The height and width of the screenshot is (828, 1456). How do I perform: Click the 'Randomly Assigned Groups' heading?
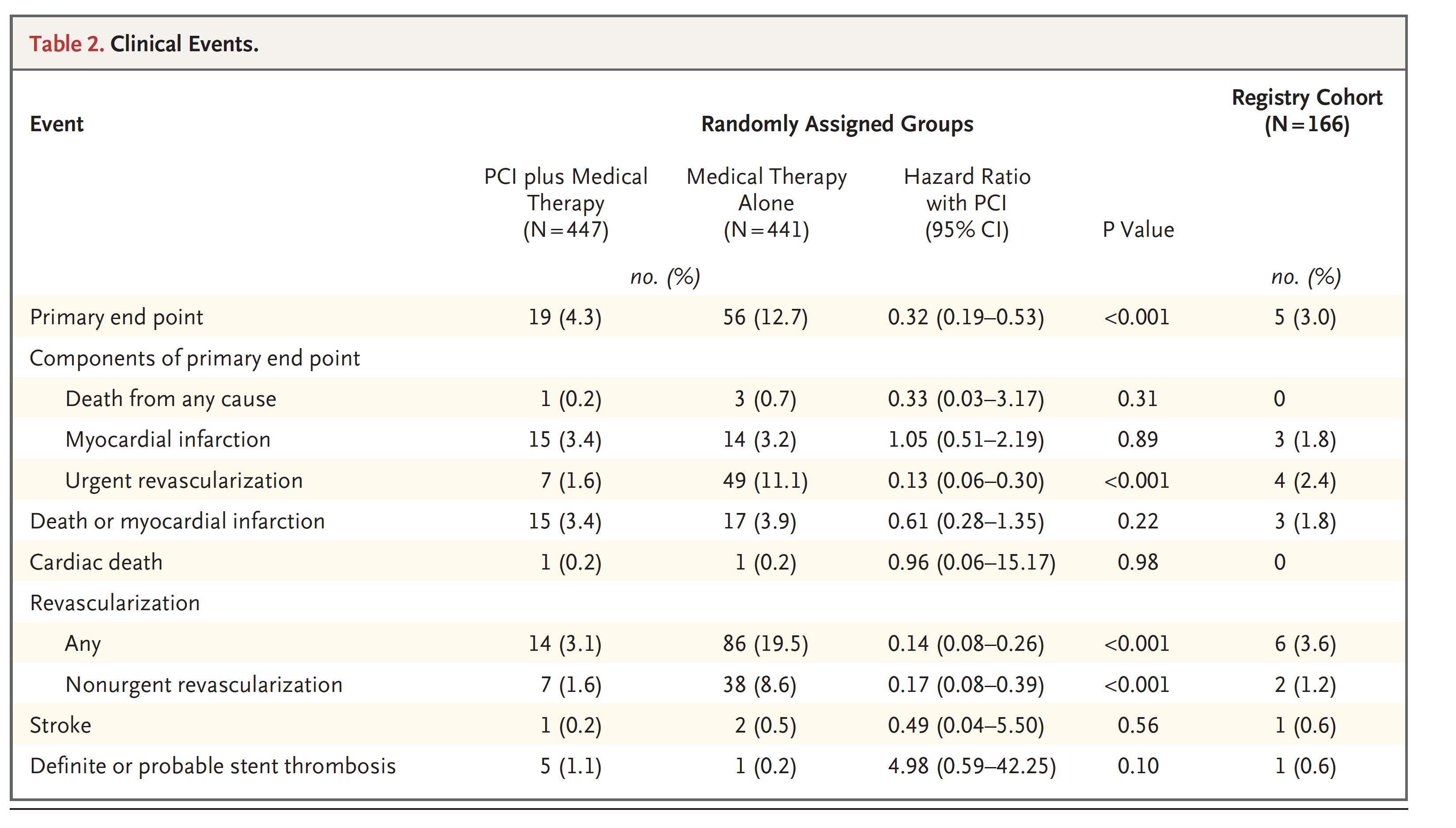pyautogui.click(x=837, y=124)
